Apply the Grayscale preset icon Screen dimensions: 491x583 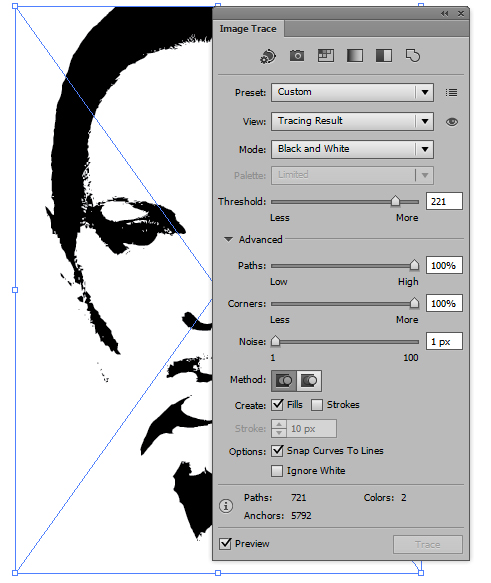(x=355, y=56)
